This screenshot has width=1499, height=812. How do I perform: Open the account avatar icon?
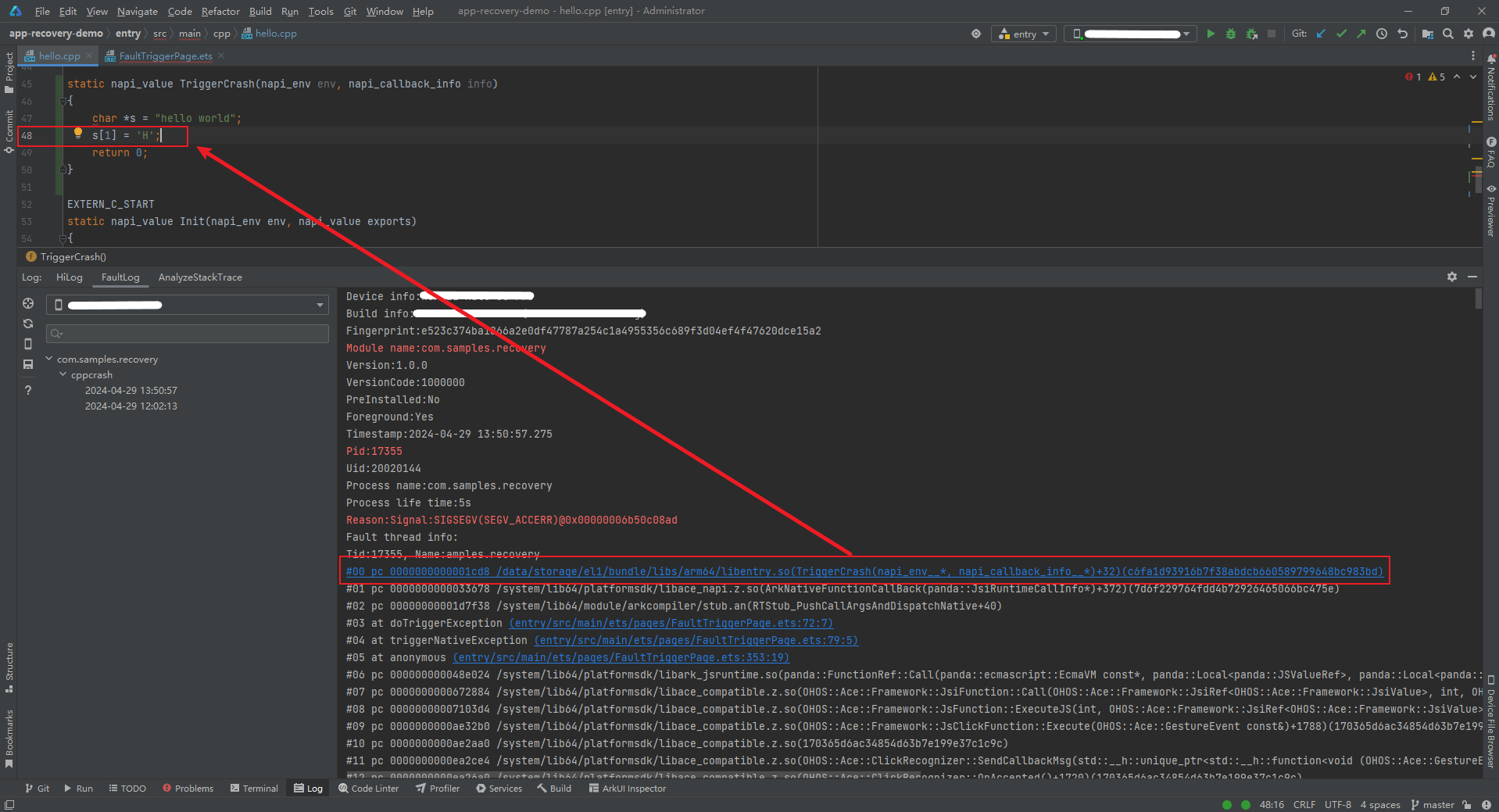1488,34
